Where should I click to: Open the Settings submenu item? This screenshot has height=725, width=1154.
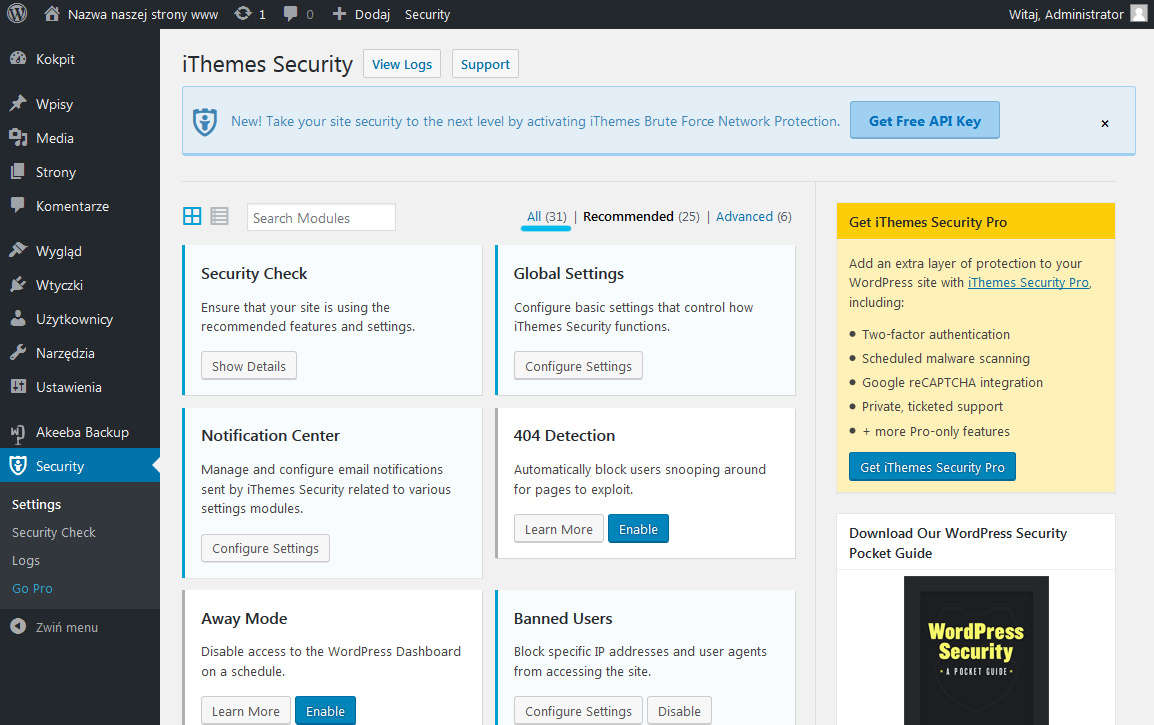tap(36, 504)
